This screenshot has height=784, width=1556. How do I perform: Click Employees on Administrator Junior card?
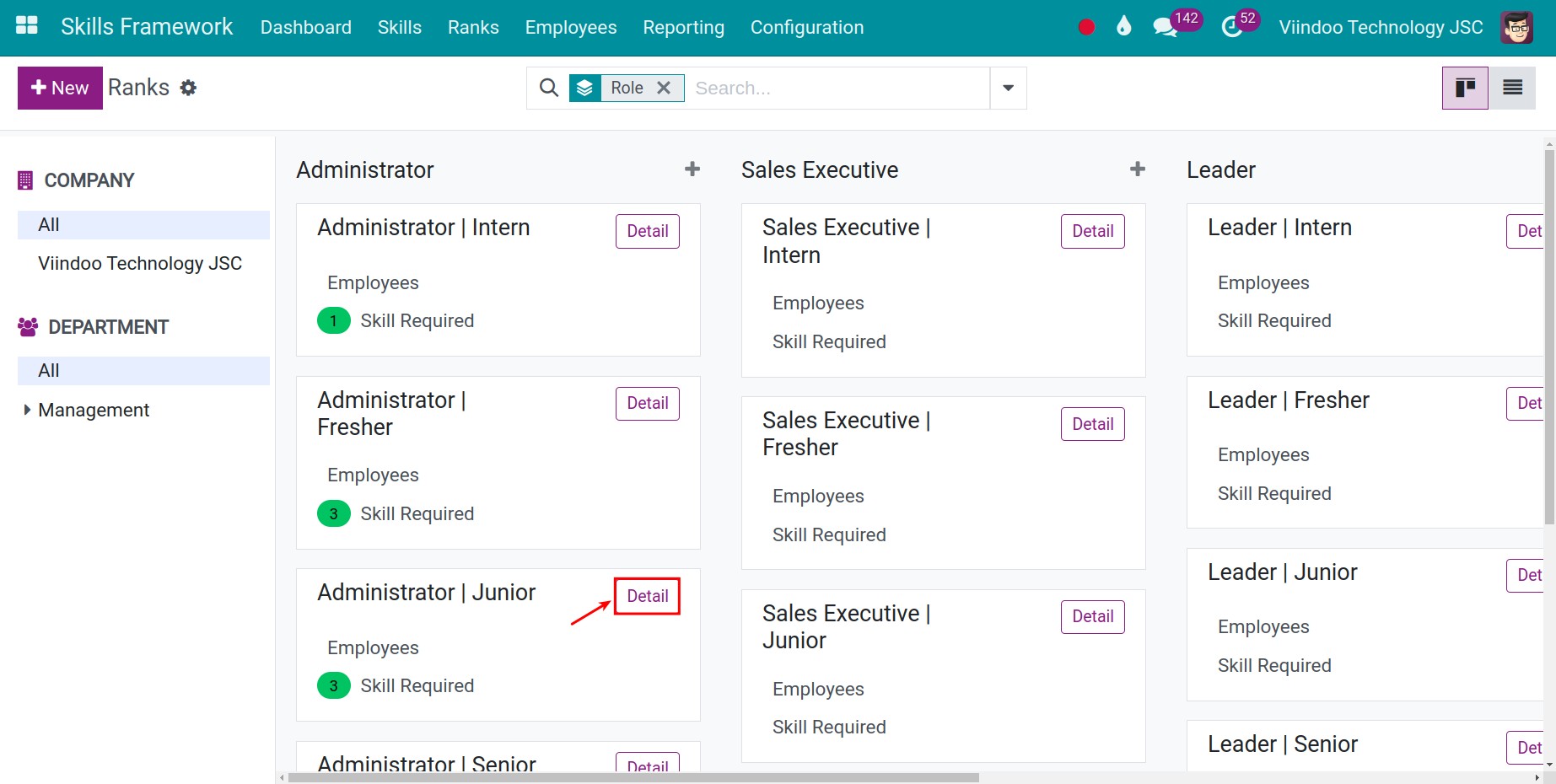(373, 647)
